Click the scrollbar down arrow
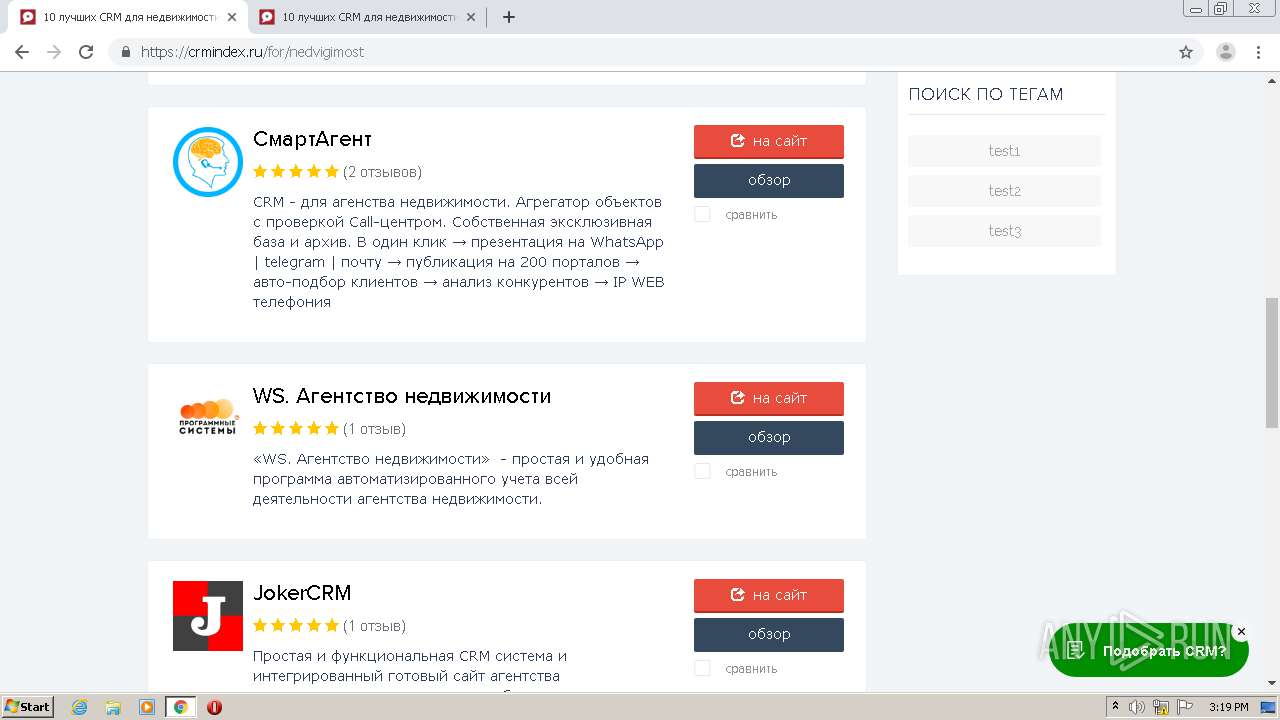The width and height of the screenshot is (1280, 720). coord(1272,684)
